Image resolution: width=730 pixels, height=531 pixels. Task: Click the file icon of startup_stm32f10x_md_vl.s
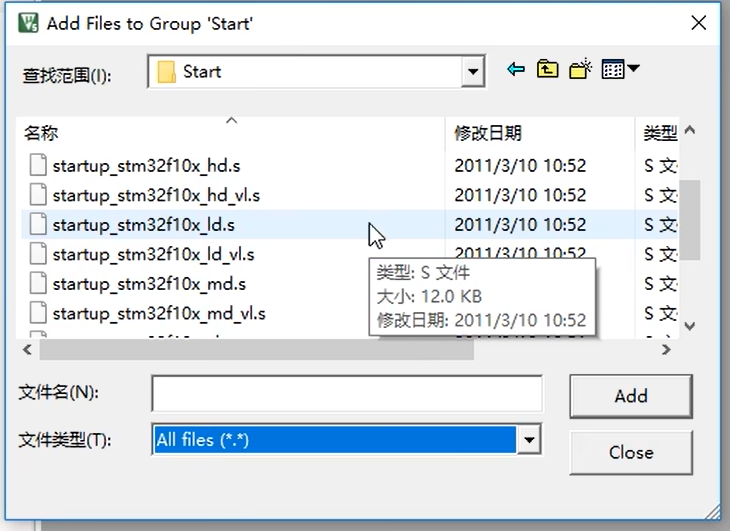click(38, 313)
